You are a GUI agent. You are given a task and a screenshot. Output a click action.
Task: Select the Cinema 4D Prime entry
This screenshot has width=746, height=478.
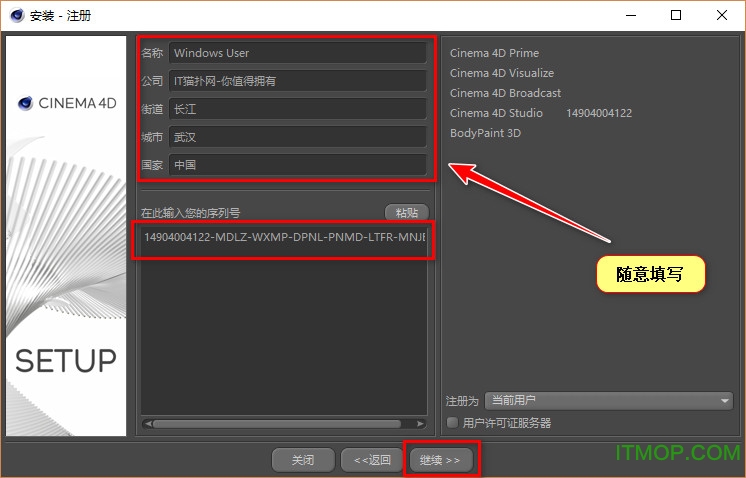(x=494, y=53)
